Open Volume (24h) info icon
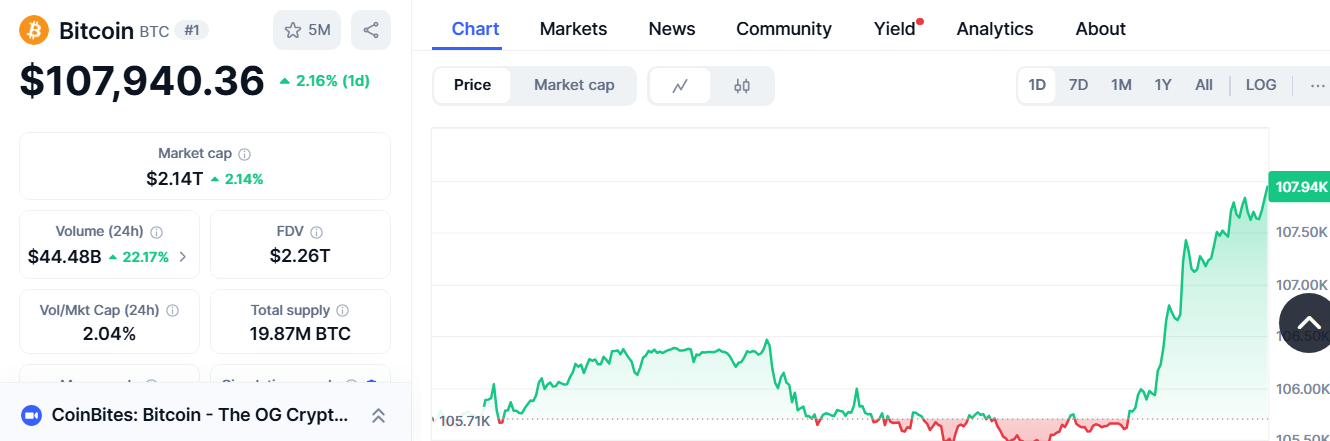This screenshot has height=441, width=1330. click(x=156, y=232)
